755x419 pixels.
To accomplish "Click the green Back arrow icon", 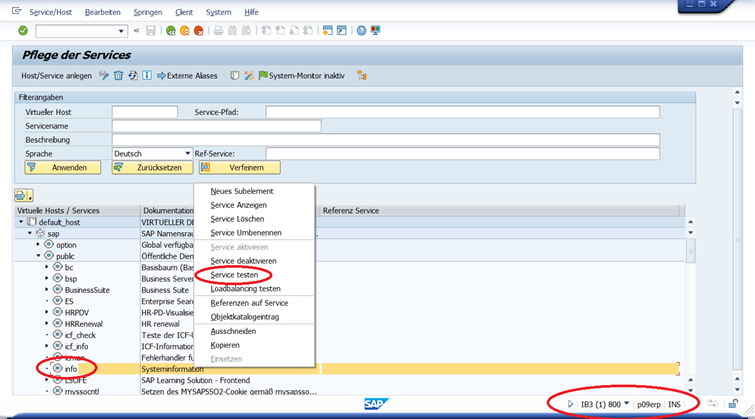I will 170,31.
